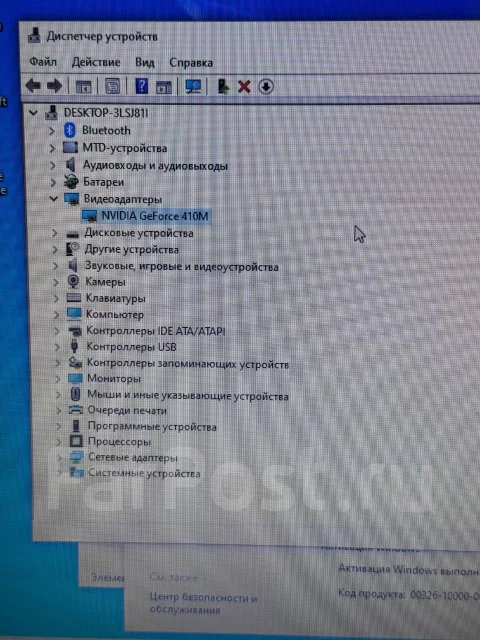
Task: Collapse the Видеоадаптеры chevron
Action: 53,199
